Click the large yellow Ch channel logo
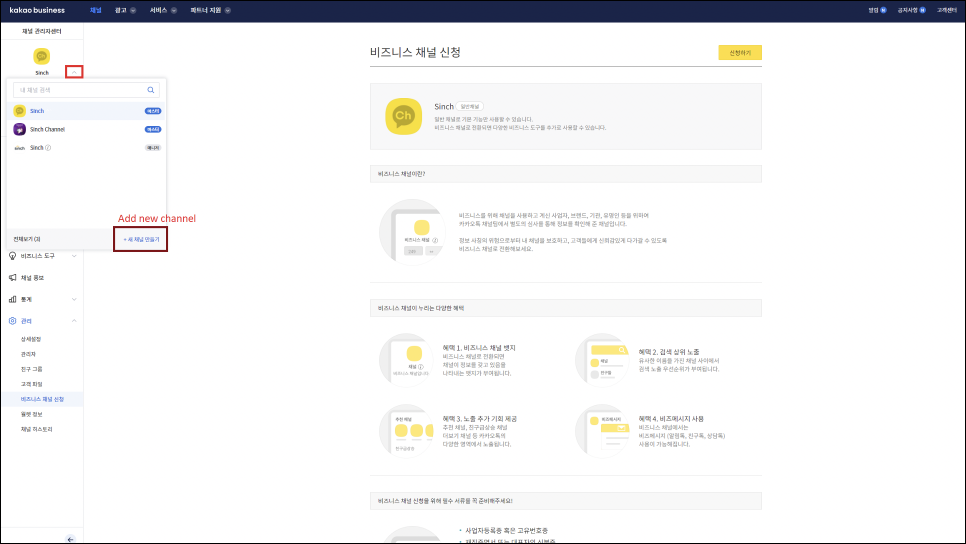The image size is (966, 544). (404, 116)
